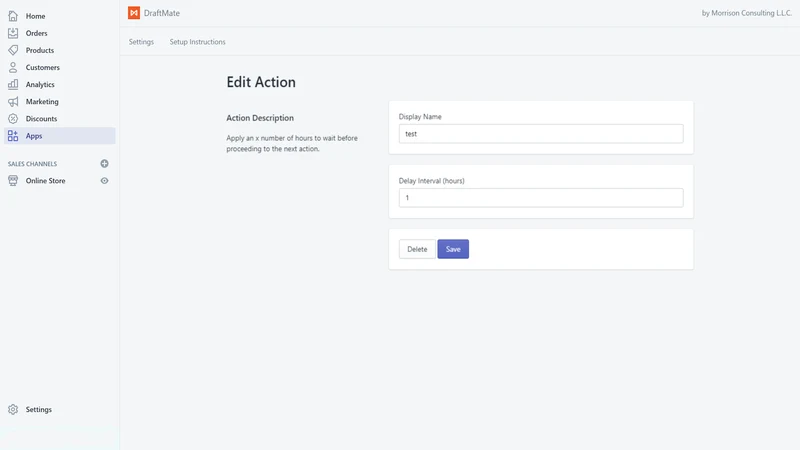Click 'by Morrison Consulting L.L.C.' text
The width and height of the screenshot is (800, 450).
point(746,13)
